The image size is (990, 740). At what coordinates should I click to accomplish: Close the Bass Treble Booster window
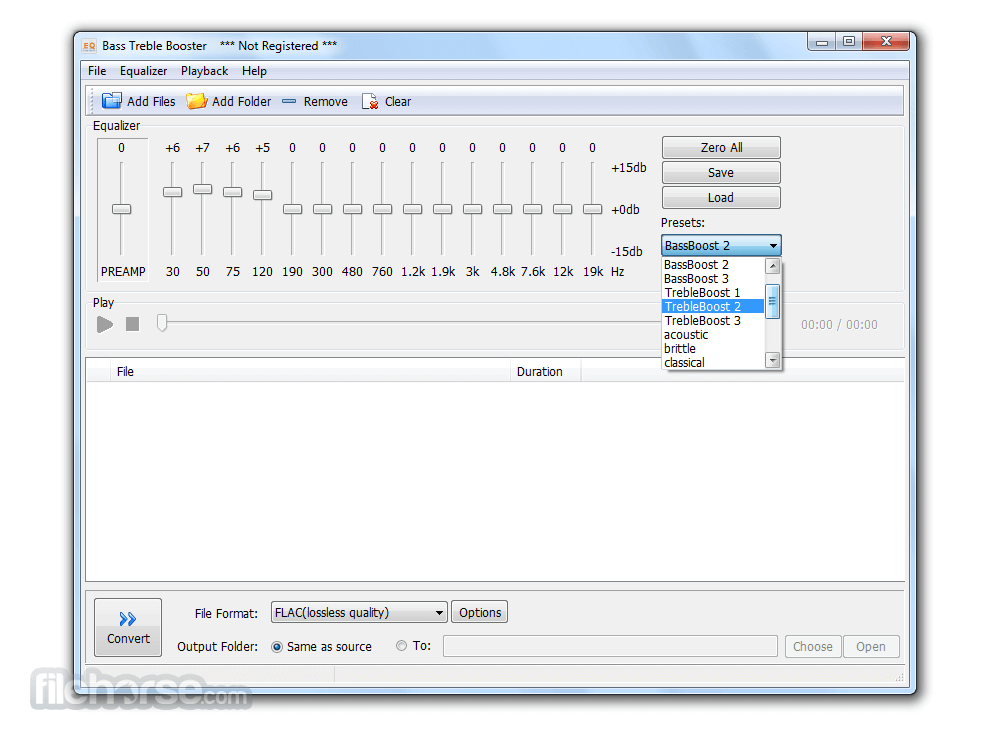[x=886, y=42]
